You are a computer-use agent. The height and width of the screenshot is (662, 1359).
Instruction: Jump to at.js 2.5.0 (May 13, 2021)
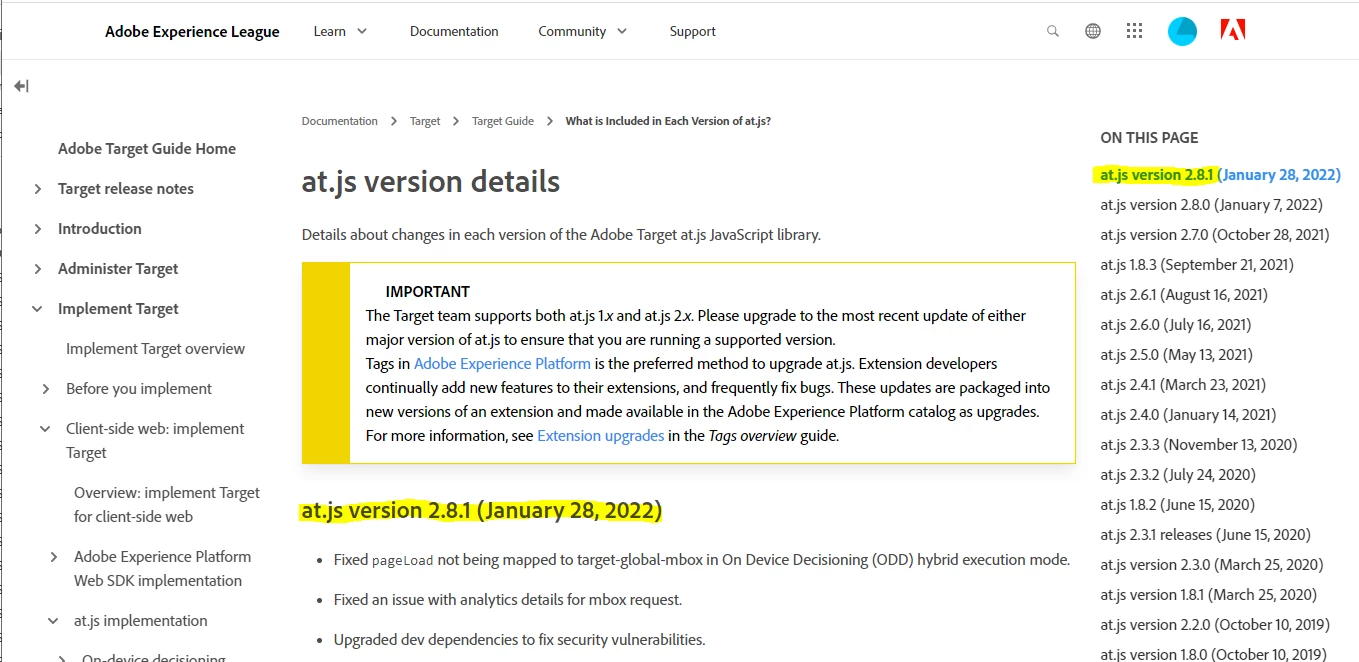point(1176,355)
